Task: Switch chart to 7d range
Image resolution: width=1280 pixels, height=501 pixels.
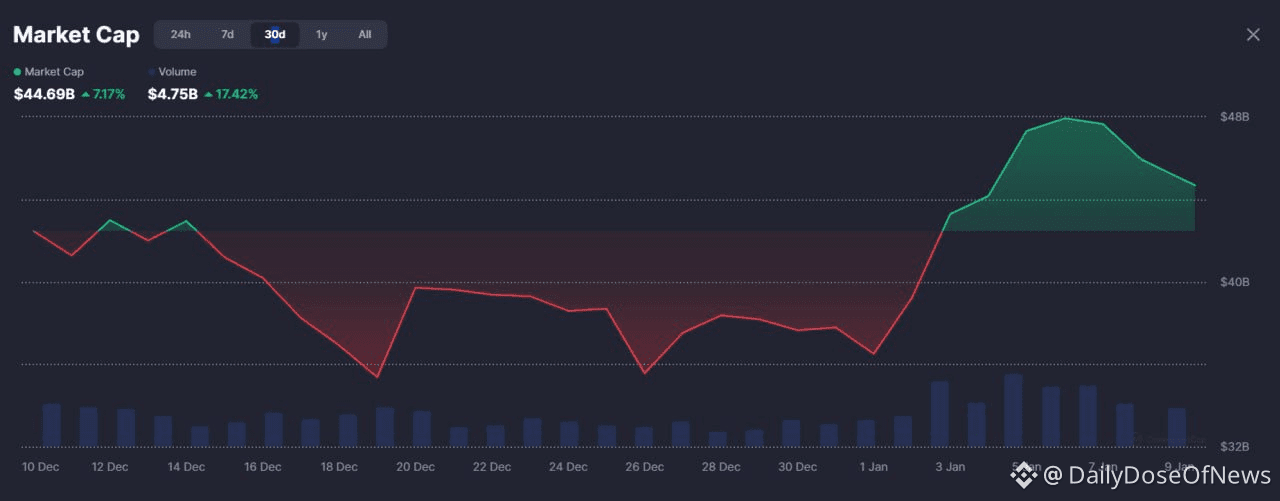Action: click(x=227, y=34)
